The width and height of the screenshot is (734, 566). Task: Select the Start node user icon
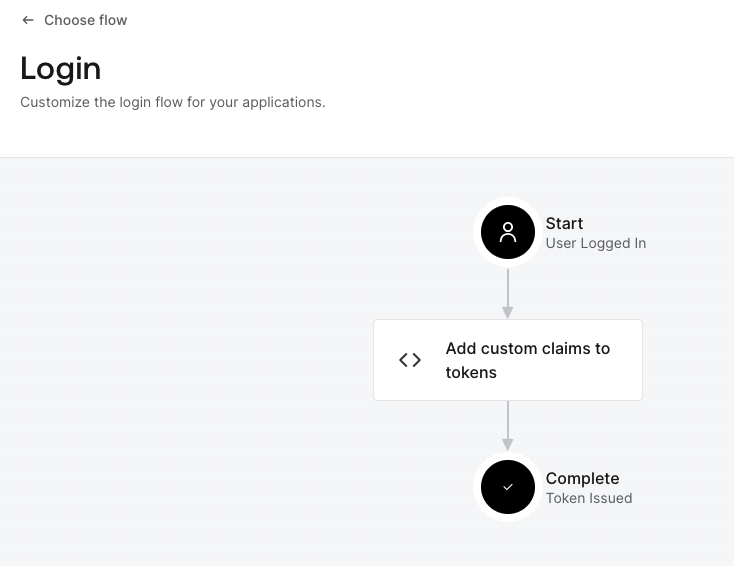click(x=508, y=233)
